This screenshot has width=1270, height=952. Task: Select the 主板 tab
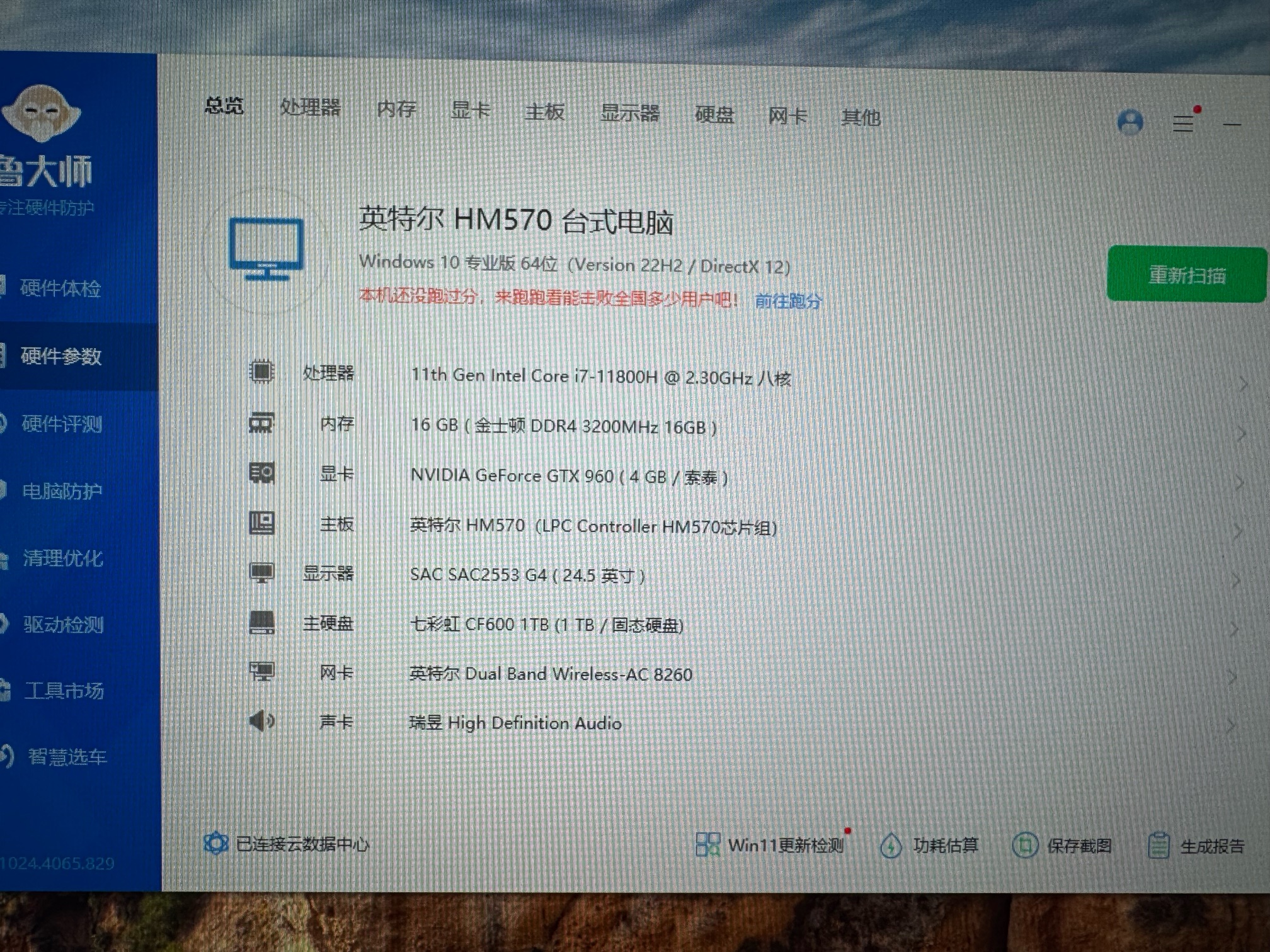point(544,112)
